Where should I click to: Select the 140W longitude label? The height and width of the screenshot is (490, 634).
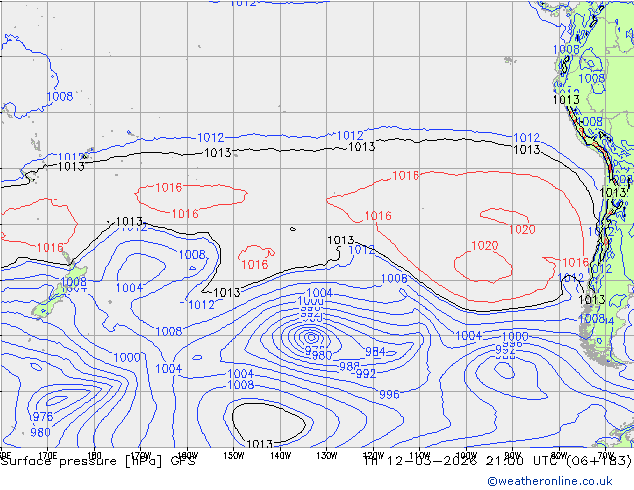pos(280,456)
